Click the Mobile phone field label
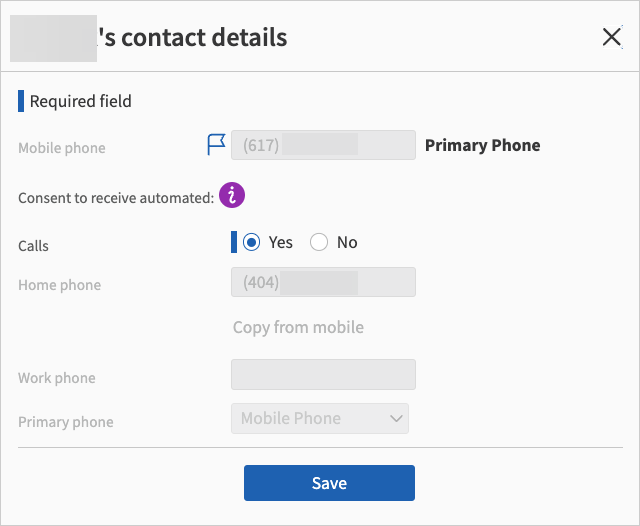The width and height of the screenshot is (640, 526). [x=62, y=148]
